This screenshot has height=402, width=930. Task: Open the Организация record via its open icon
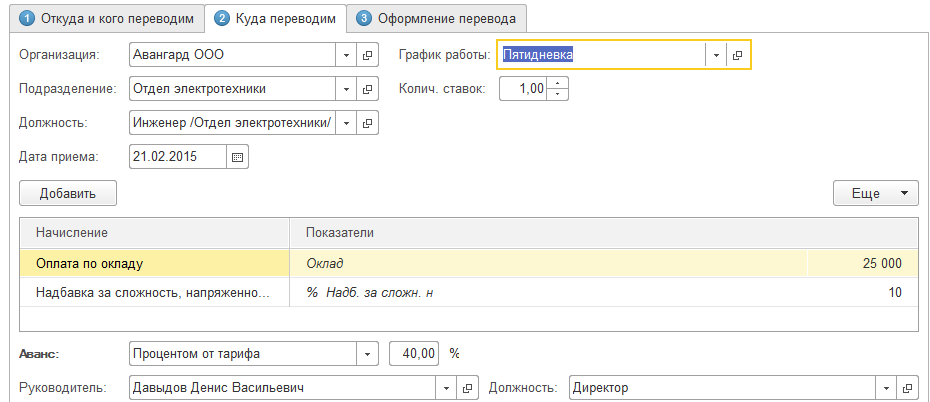pyautogui.click(x=367, y=55)
